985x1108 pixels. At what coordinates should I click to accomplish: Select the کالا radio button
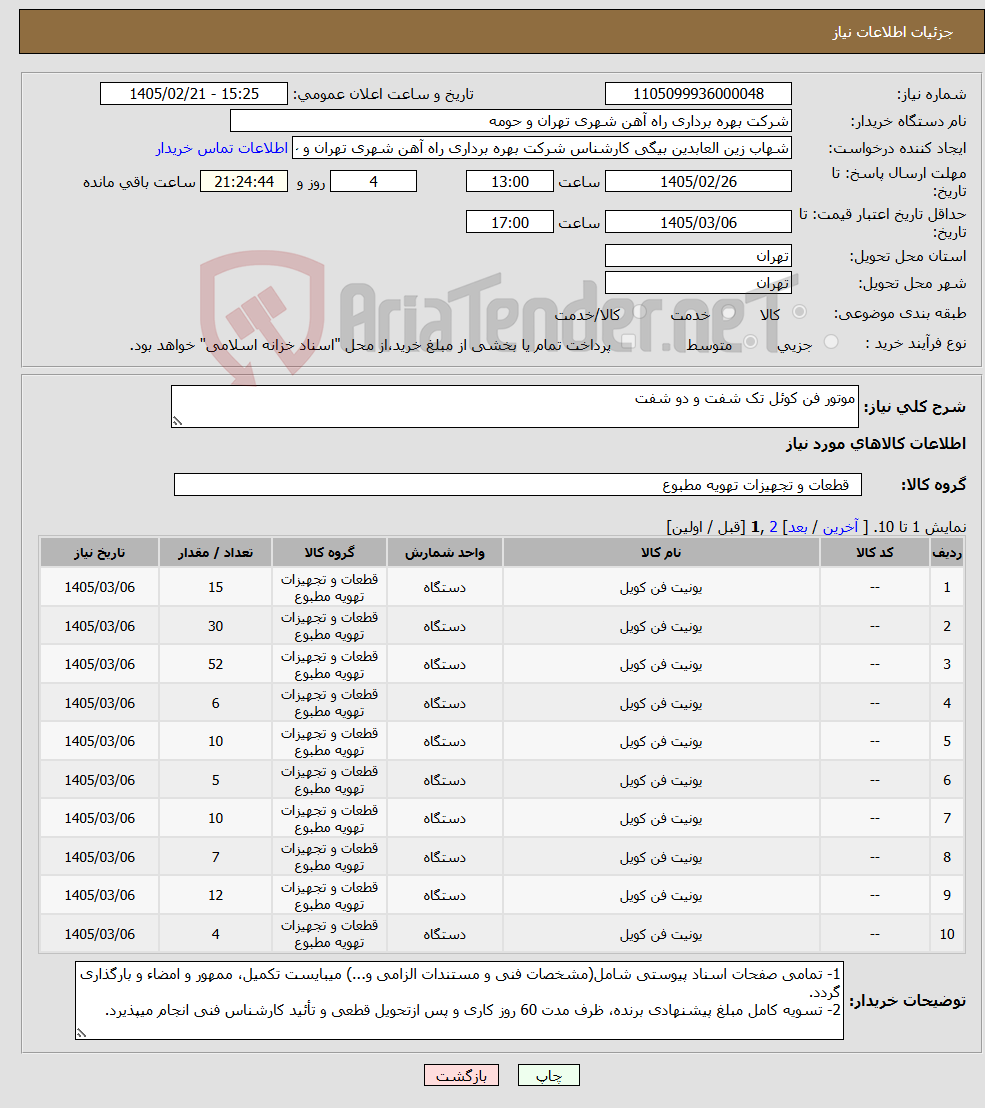[x=799, y=312]
